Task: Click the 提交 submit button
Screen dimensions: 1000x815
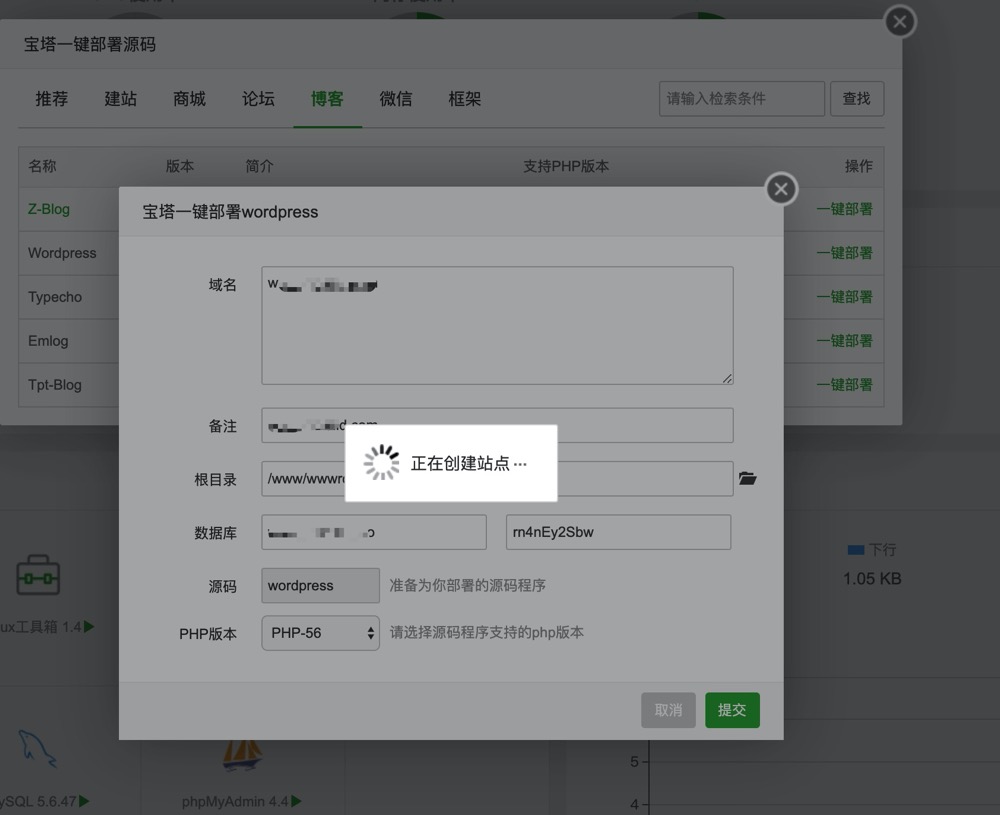Action: point(732,710)
